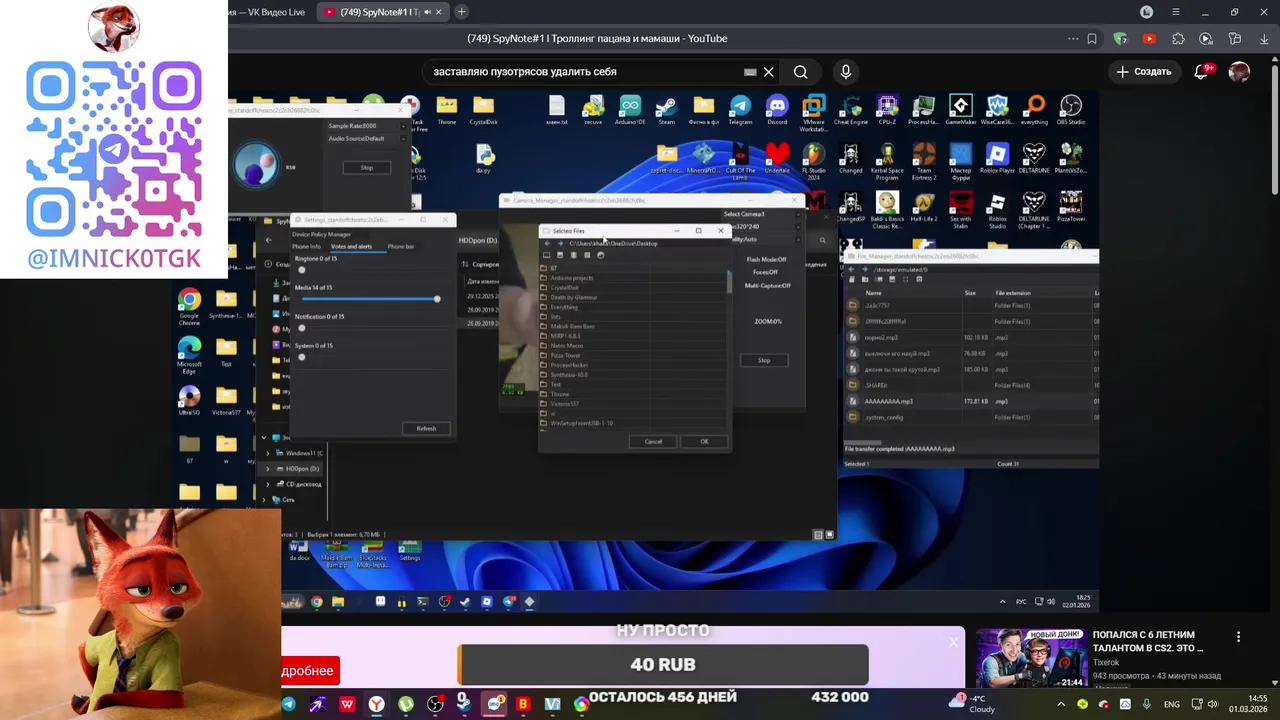The width and height of the screenshot is (1280, 720).
Task: Toggle Faces off setting
Action: pyautogui.click(x=765, y=272)
